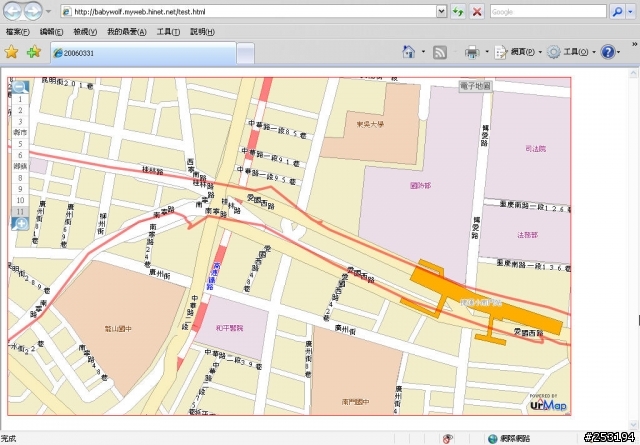Click the Home page icon

[x=409, y=52]
